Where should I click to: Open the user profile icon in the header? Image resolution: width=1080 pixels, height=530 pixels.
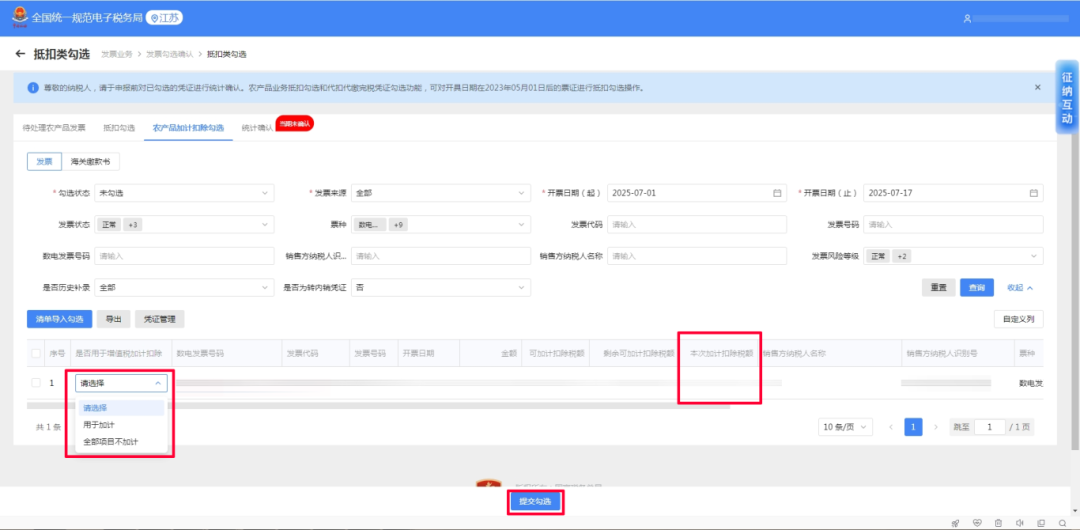coord(967,19)
